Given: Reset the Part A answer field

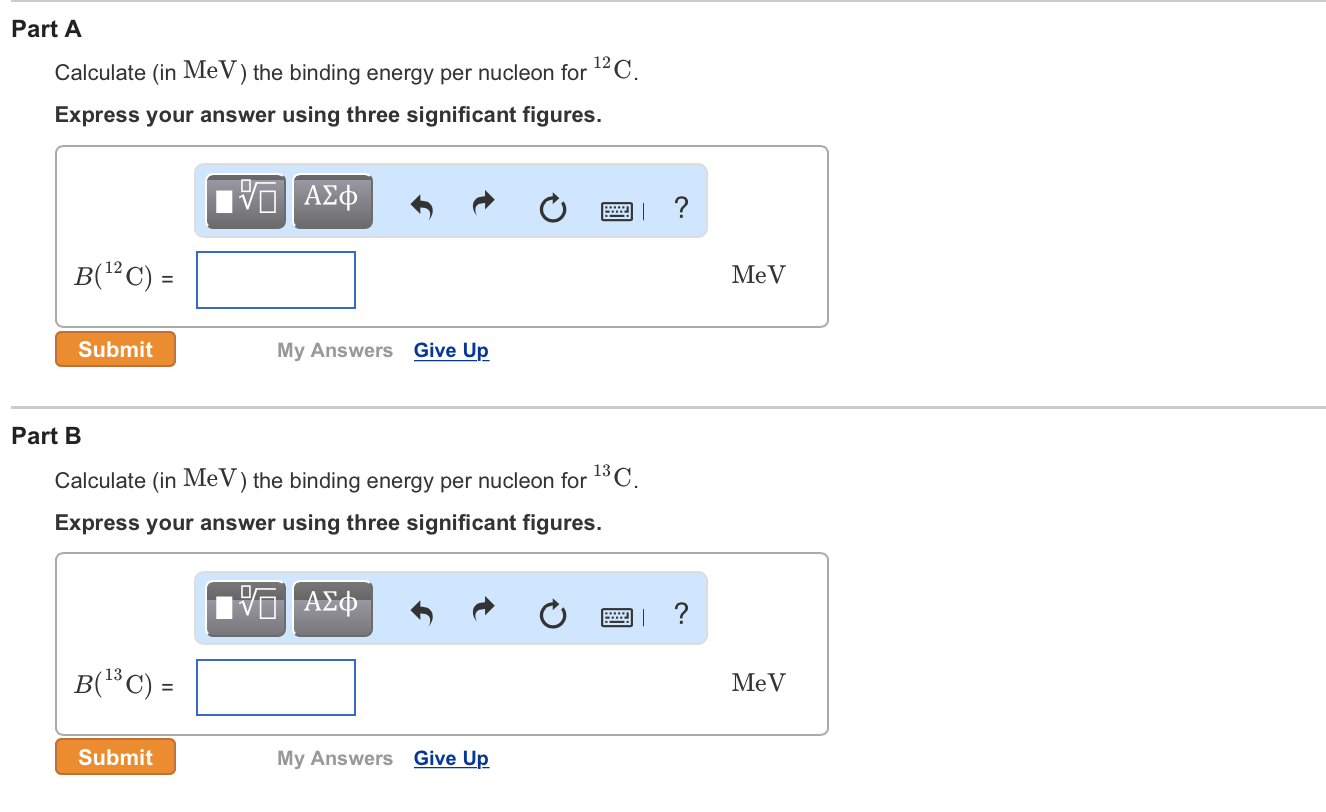Looking at the screenshot, I should [x=553, y=208].
